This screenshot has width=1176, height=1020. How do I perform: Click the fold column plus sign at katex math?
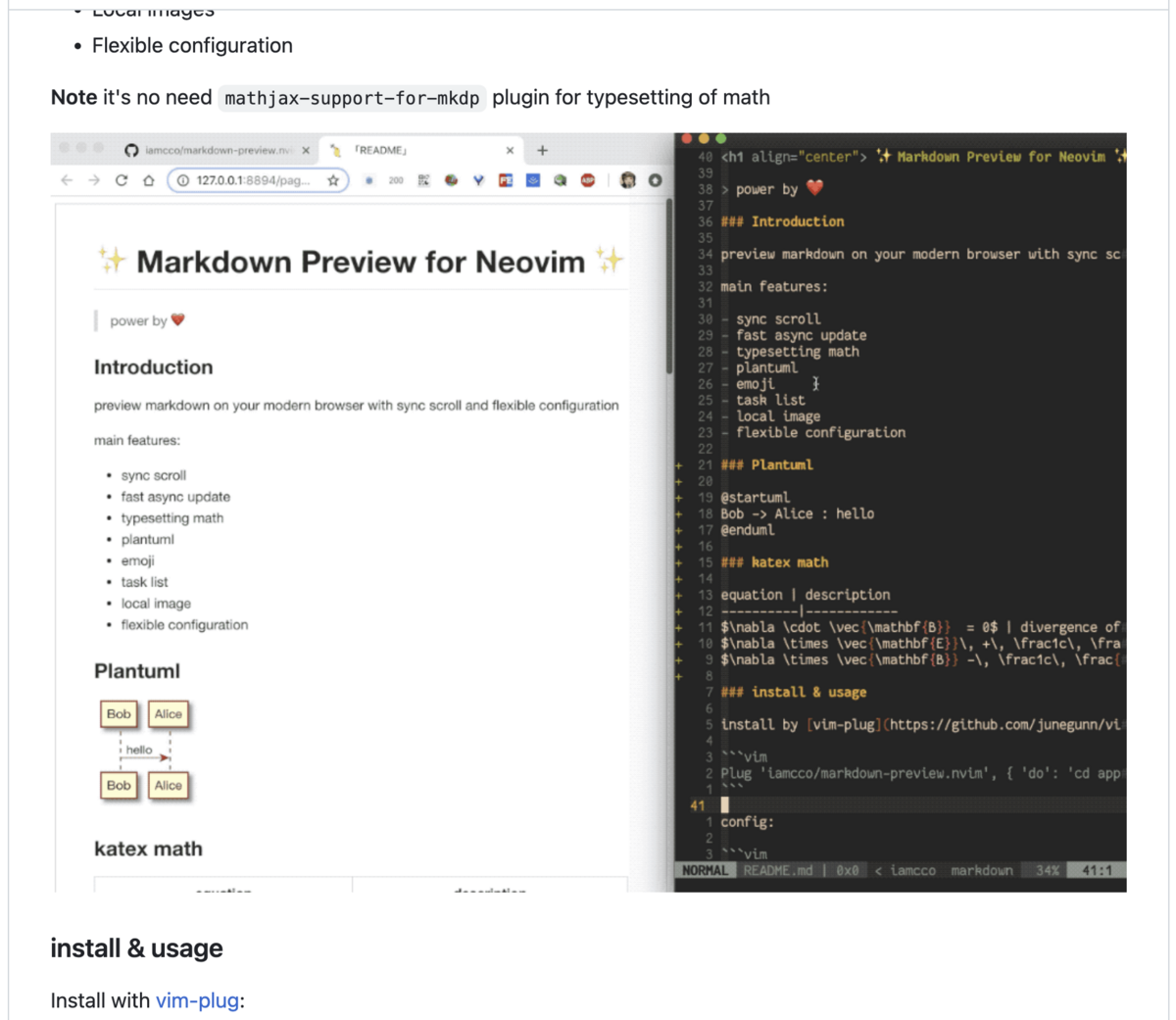(x=678, y=561)
